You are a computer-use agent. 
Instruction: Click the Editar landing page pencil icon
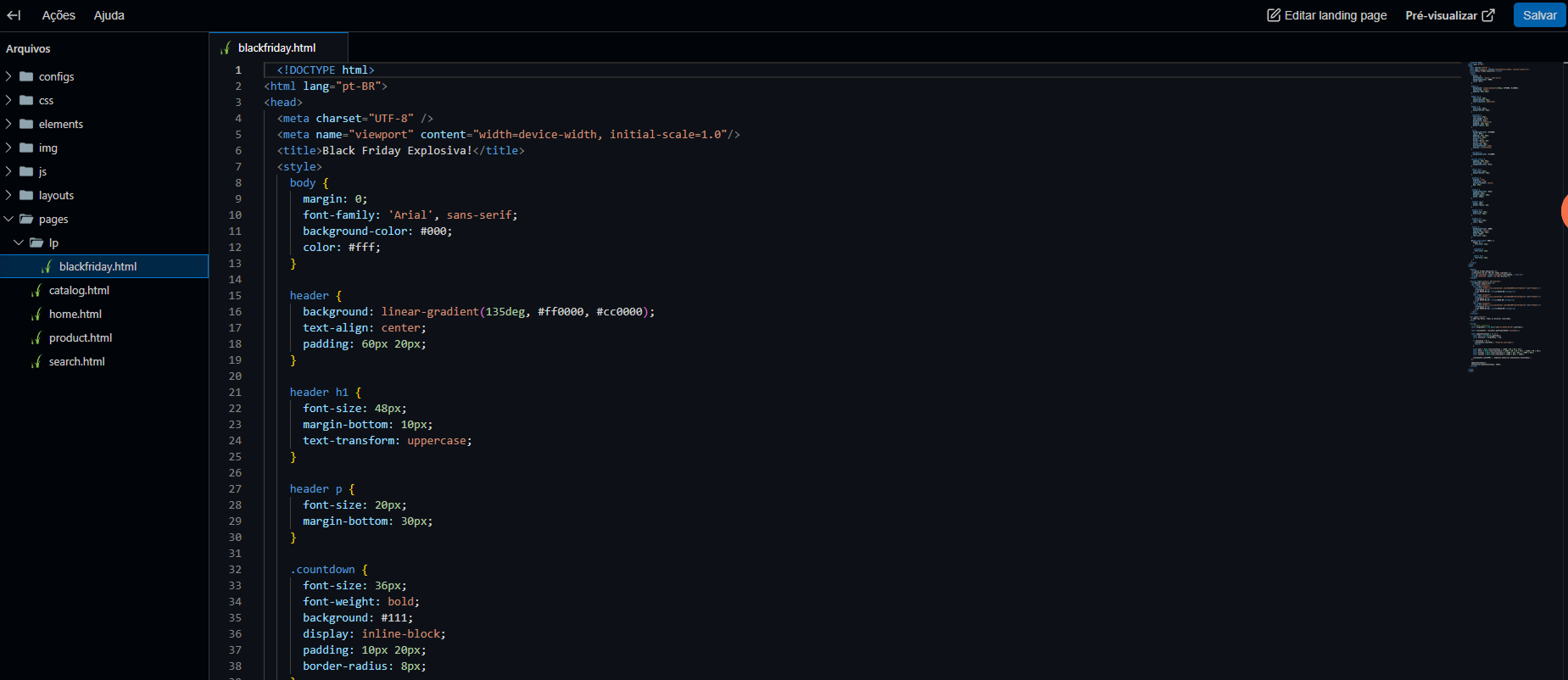point(1274,15)
